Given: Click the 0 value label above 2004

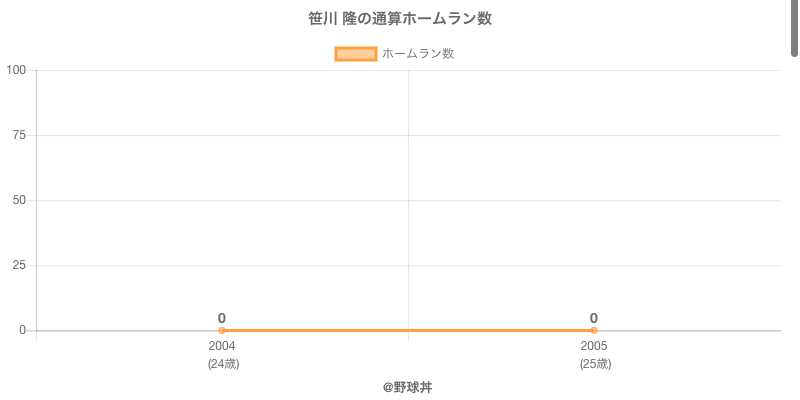Looking at the screenshot, I should [x=222, y=318].
